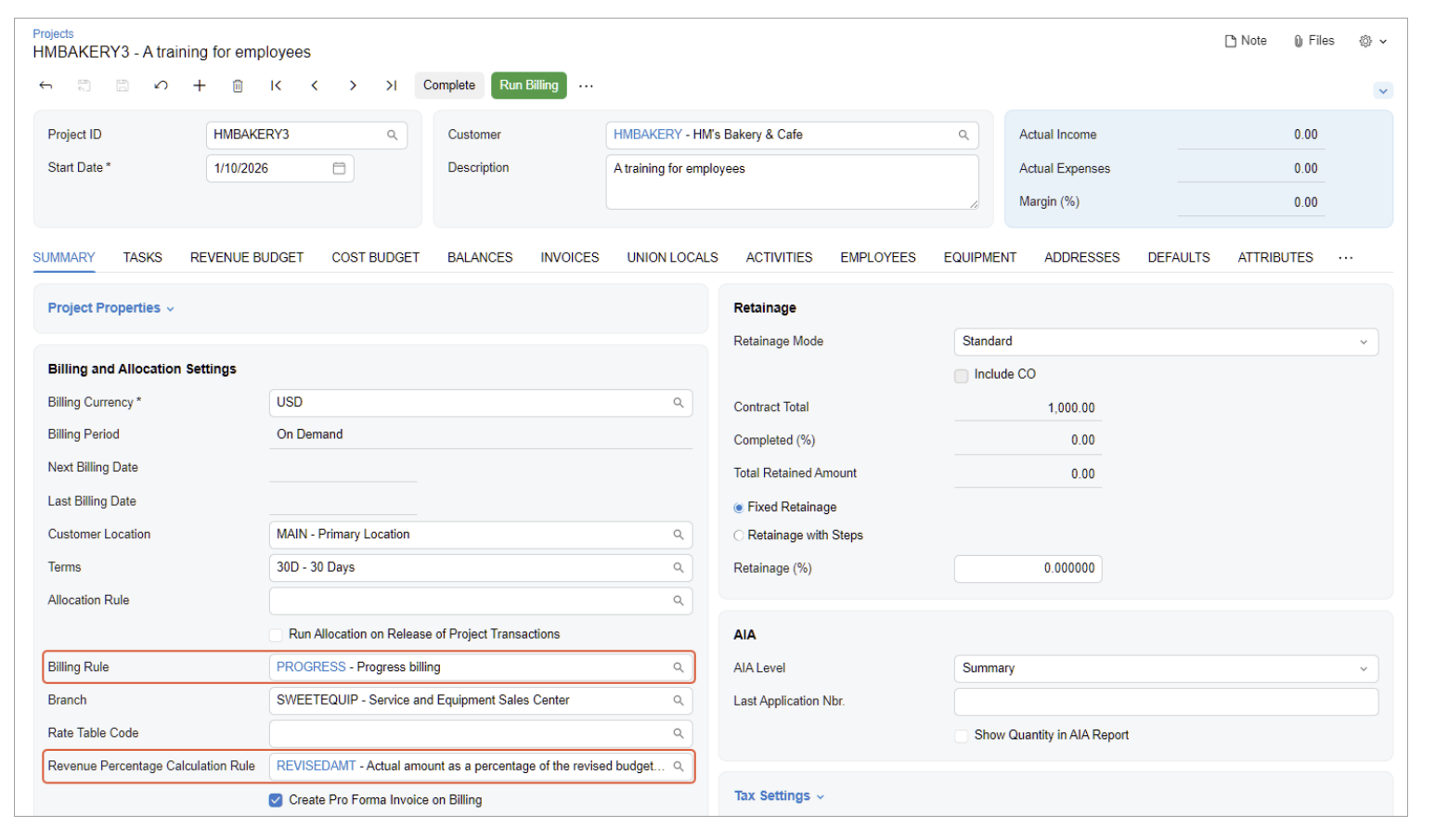
Task: Click the Customer Location lookup magnifier
Action: coord(679,535)
